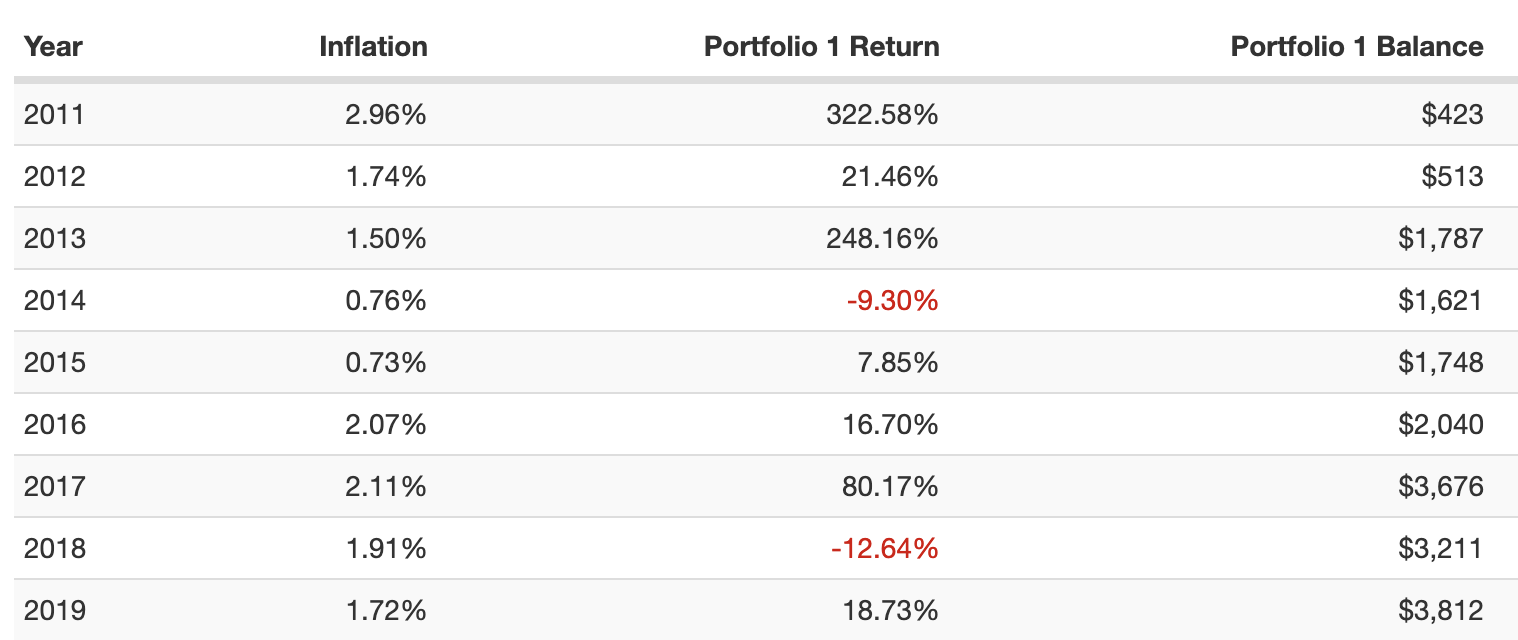
Task: Click the 80.17% return value
Action: [891, 487]
